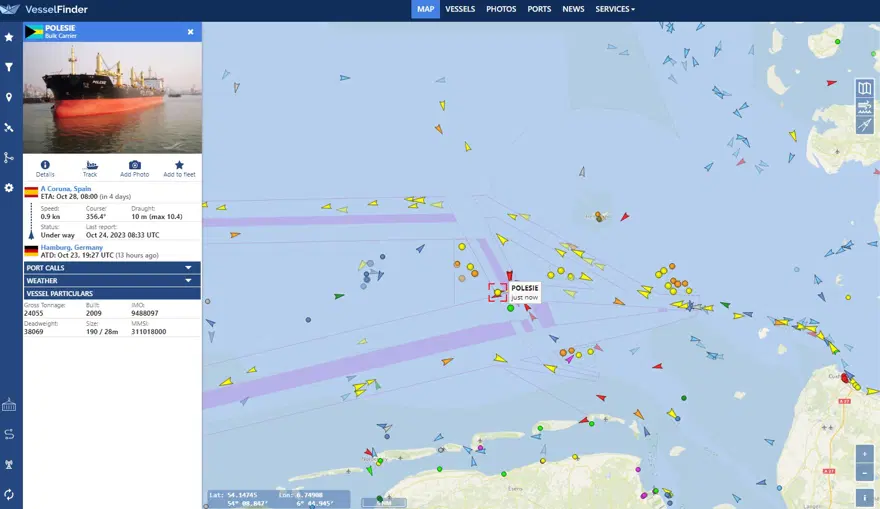
Task: Zoom in with the map plus button
Action: [864, 453]
